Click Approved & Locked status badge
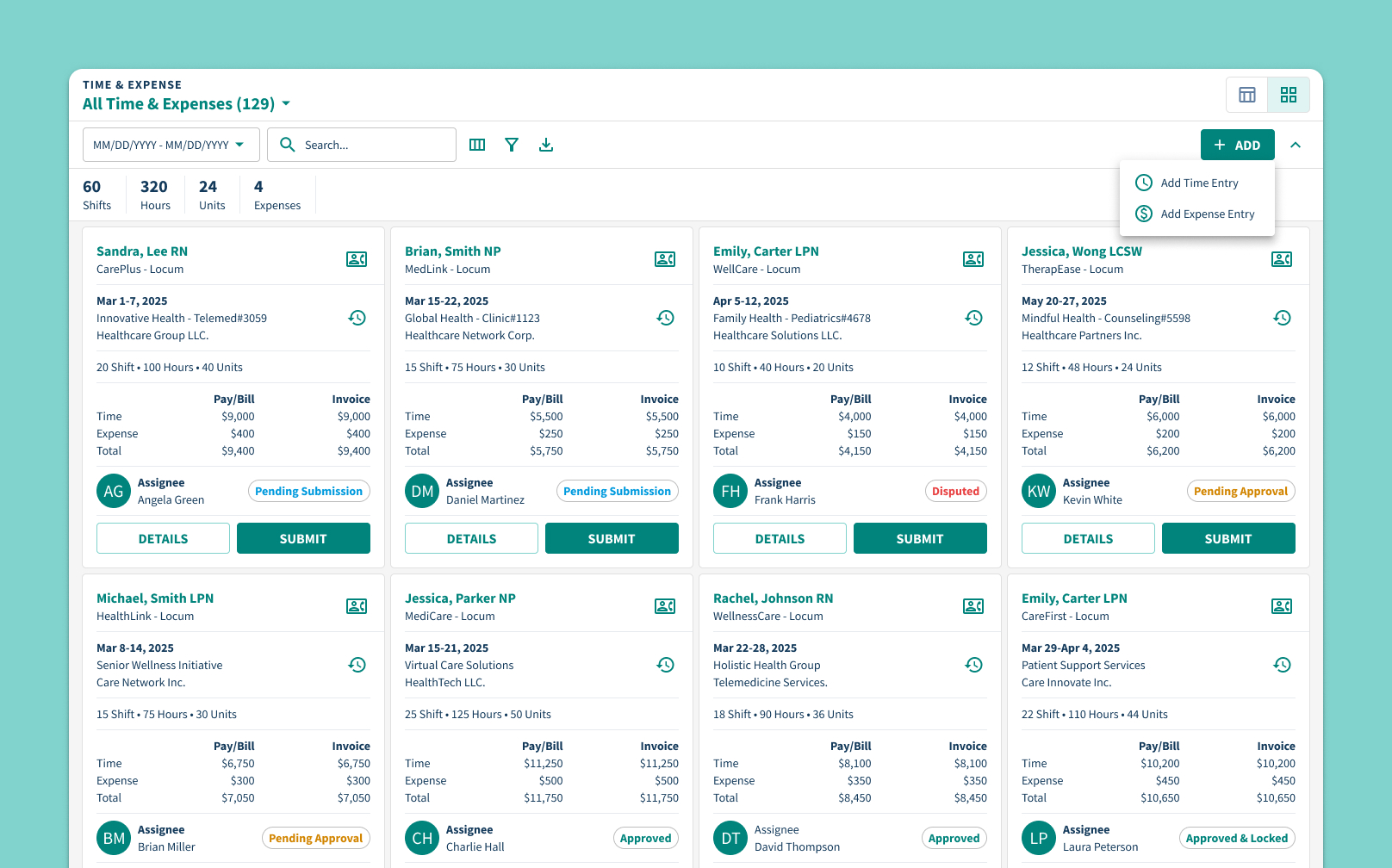This screenshot has height=868, width=1392. click(1237, 838)
